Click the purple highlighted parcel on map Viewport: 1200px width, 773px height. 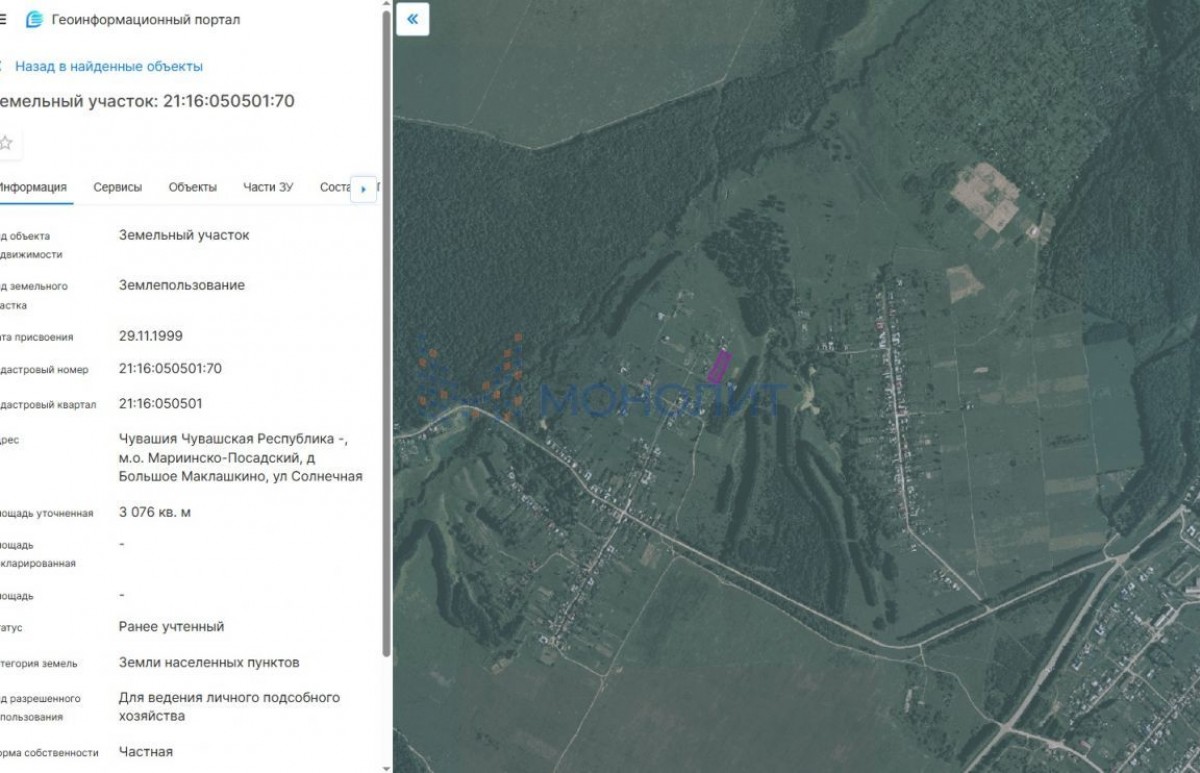[x=718, y=366]
